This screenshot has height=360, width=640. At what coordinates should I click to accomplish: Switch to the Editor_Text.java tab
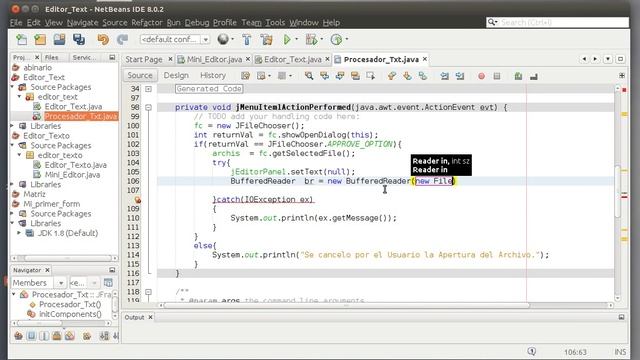click(292, 60)
